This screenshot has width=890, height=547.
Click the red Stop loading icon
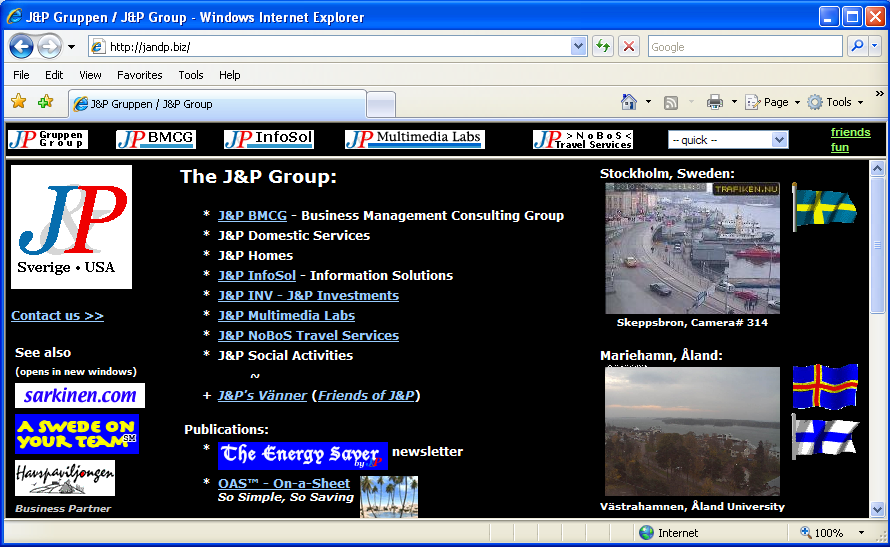[629, 46]
